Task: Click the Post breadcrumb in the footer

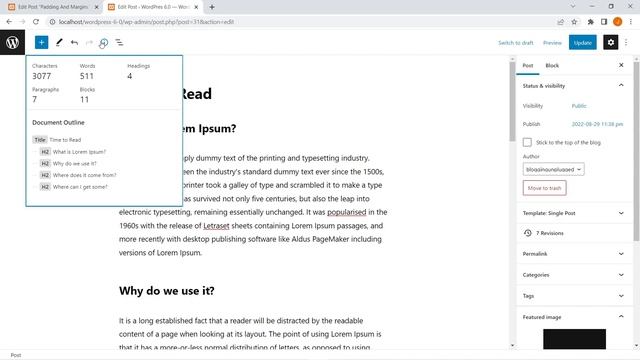Action: [x=16, y=355]
